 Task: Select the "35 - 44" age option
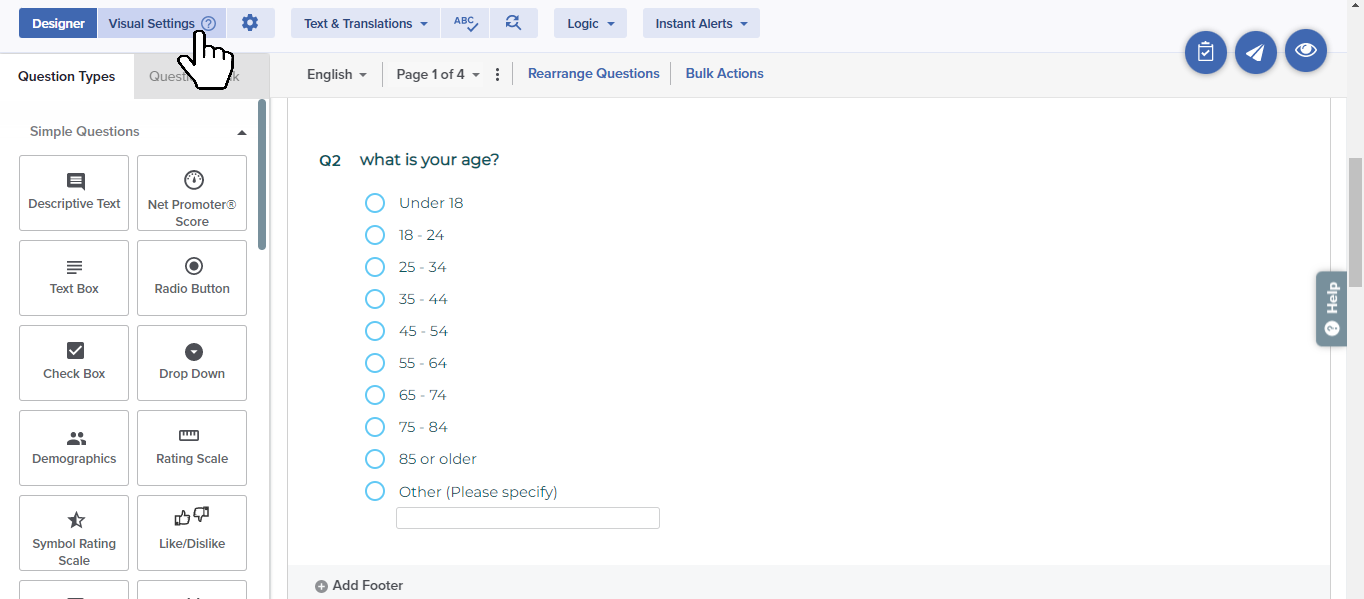tap(375, 299)
